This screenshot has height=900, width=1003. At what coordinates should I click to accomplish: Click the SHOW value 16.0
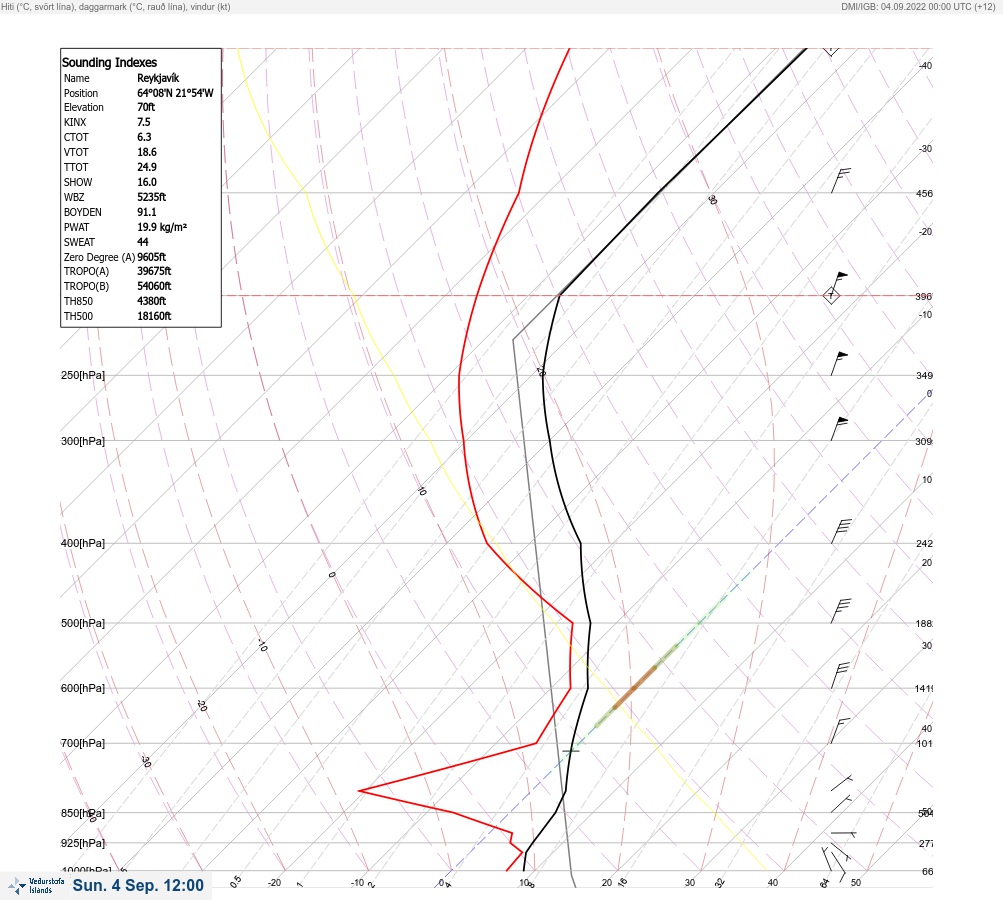(x=146, y=182)
